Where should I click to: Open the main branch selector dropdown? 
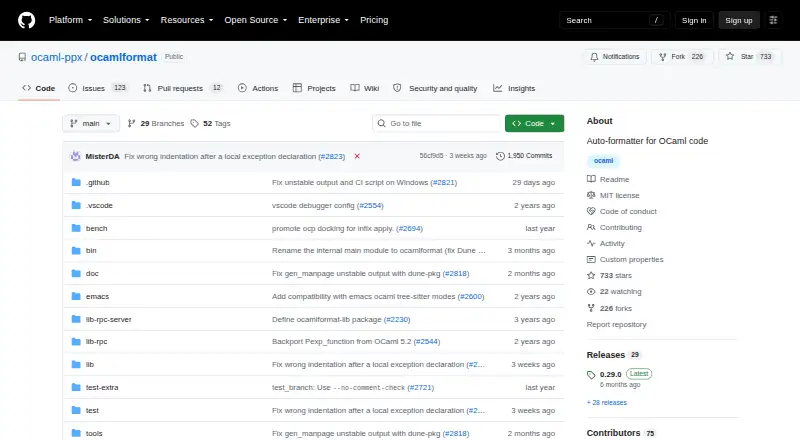point(91,124)
